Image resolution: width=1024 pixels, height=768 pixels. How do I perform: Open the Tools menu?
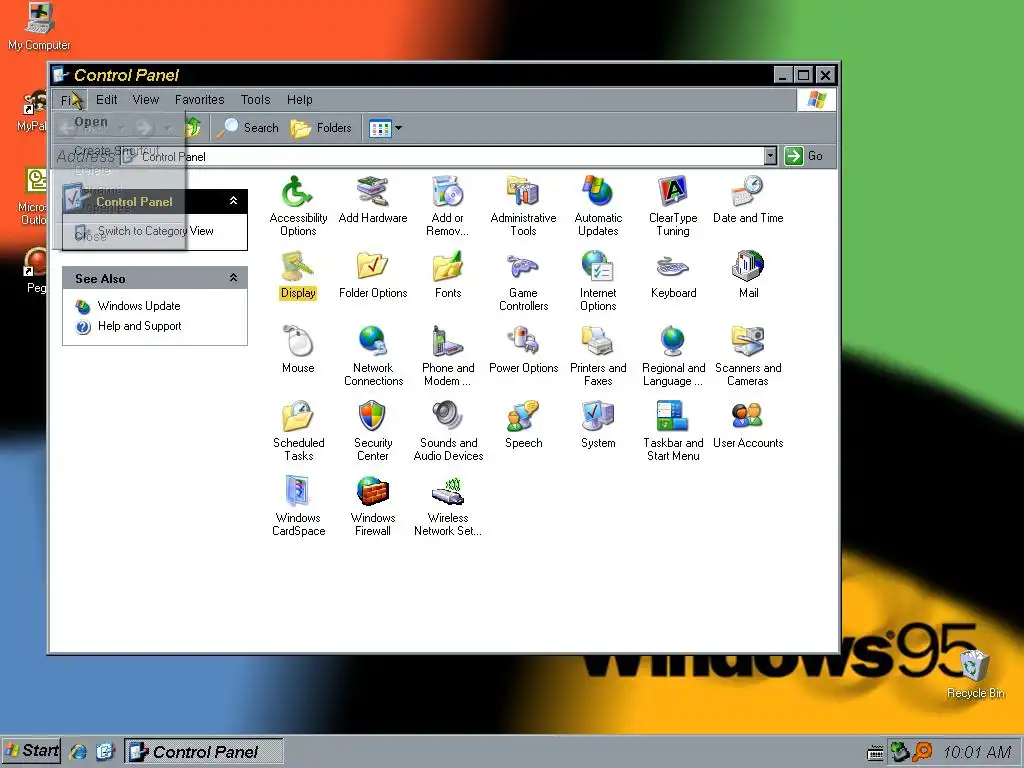(255, 100)
